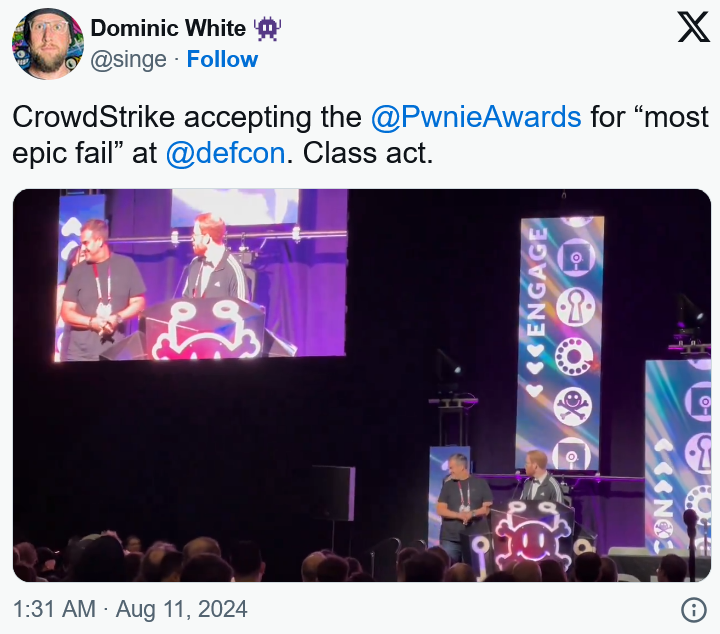Click the space invader emoji beside name
This screenshot has width=720, height=634.
coord(268,28)
